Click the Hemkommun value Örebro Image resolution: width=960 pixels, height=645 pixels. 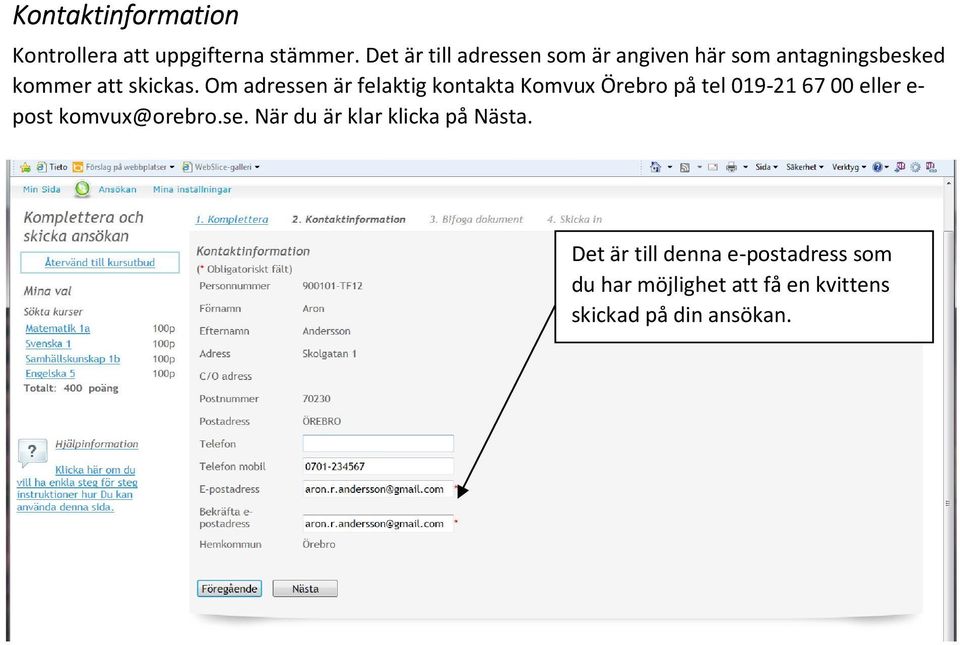[319, 544]
